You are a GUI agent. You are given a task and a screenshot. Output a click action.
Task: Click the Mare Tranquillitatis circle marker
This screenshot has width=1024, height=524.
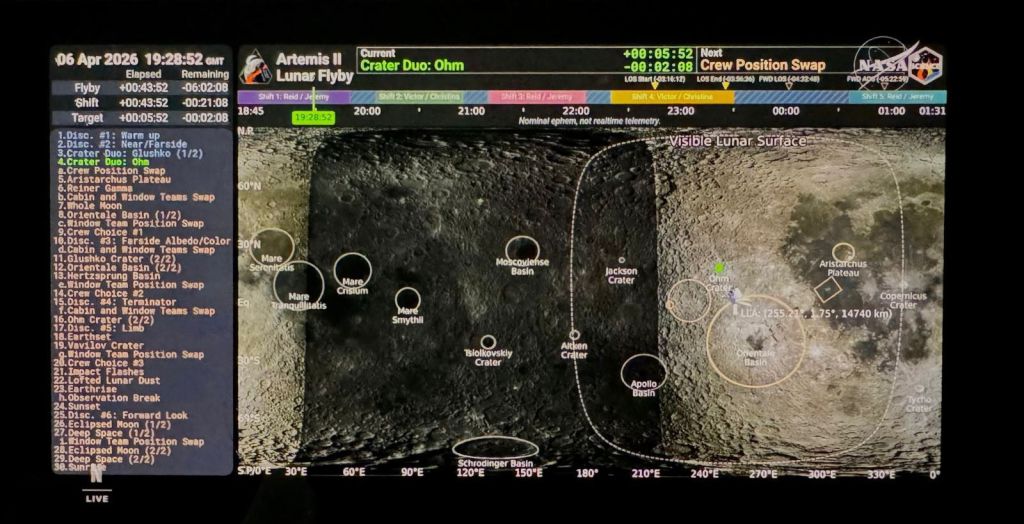point(298,285)
